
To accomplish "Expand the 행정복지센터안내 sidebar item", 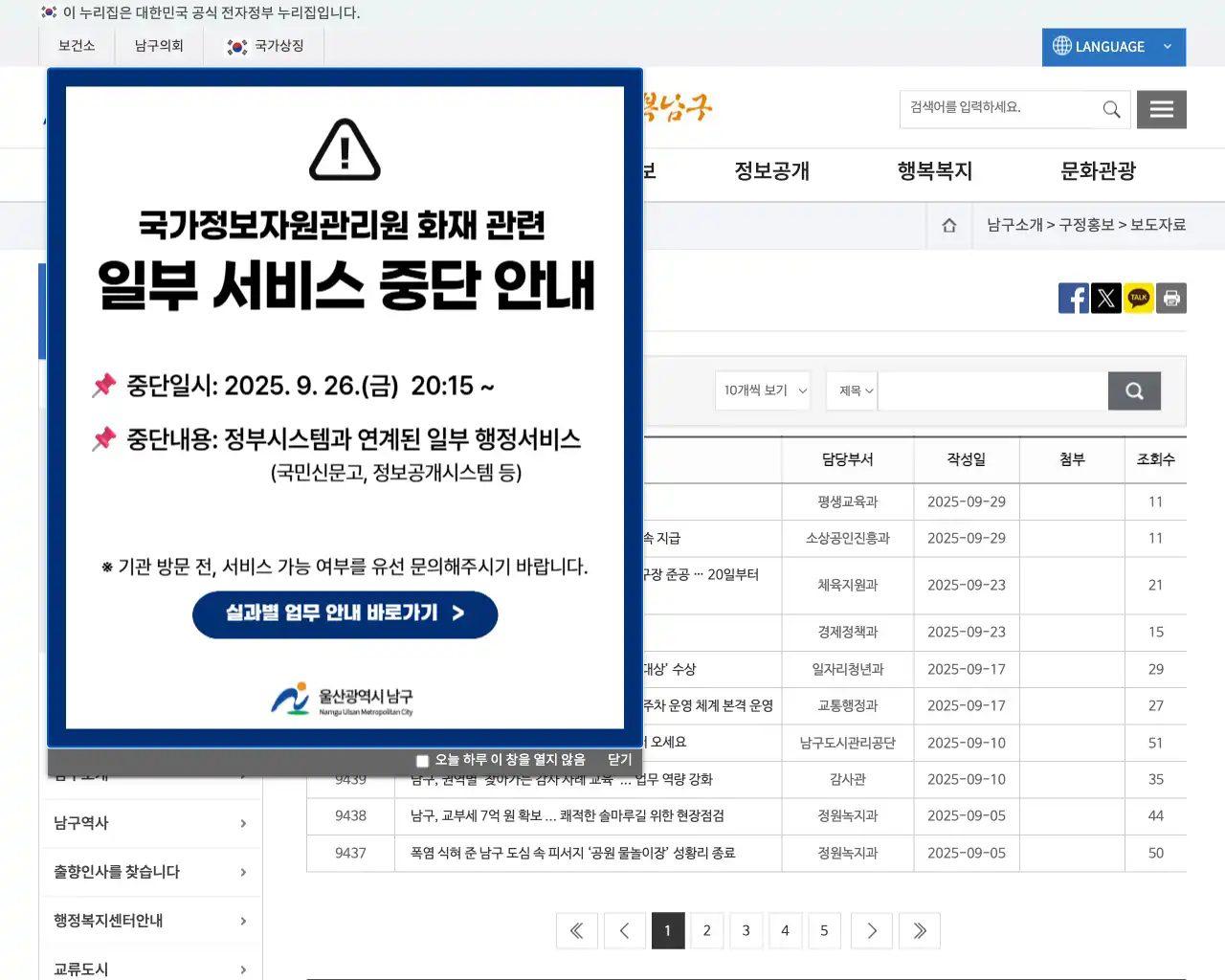I will click(150, 921).
